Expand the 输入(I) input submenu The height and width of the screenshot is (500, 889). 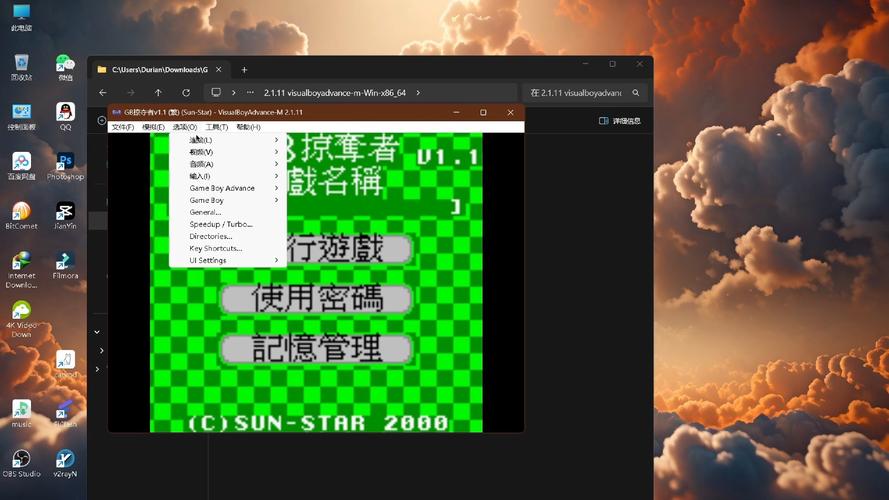tap(228, 176)
